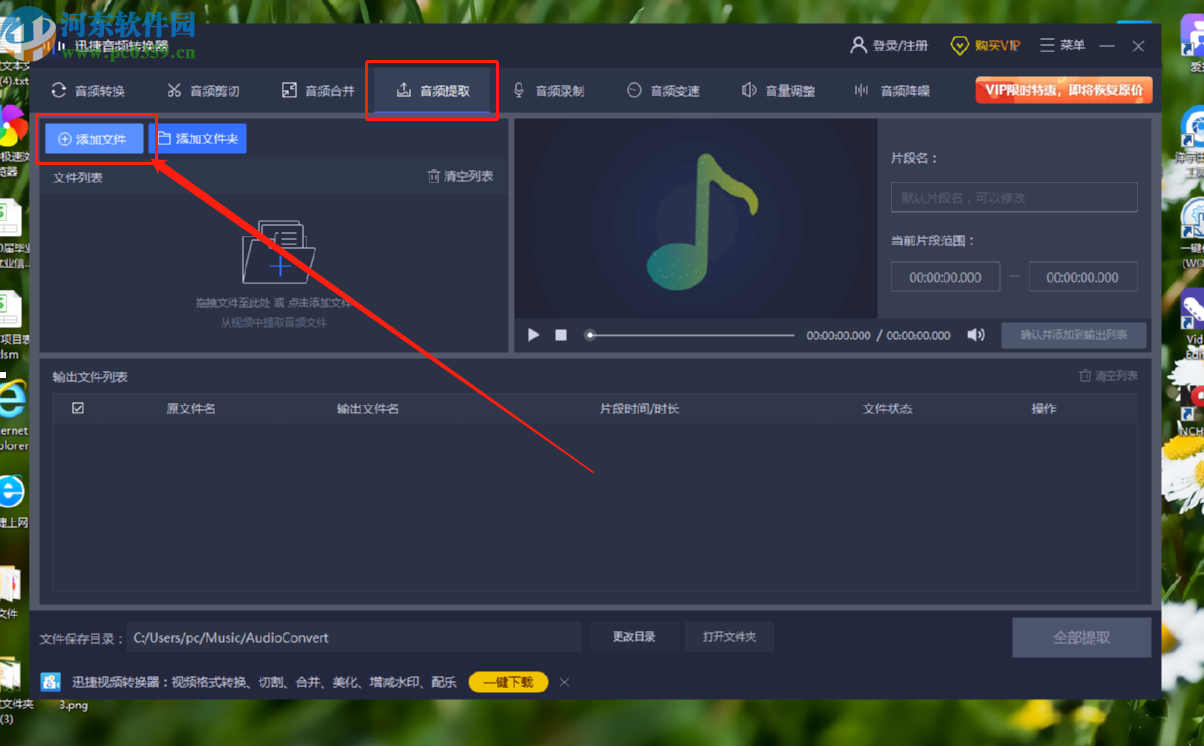Click the 片段名 input field
The width and height of the screenshot is (1204, 746).
pyautogui.click(x=1013, y=197)
